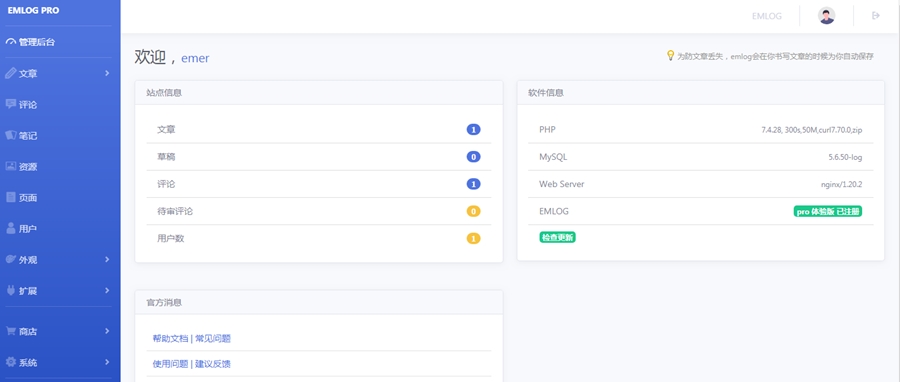Click the 待审评论 row label
Image resolution: width=900 pixels, height=382 pixels.
[175, 211]
